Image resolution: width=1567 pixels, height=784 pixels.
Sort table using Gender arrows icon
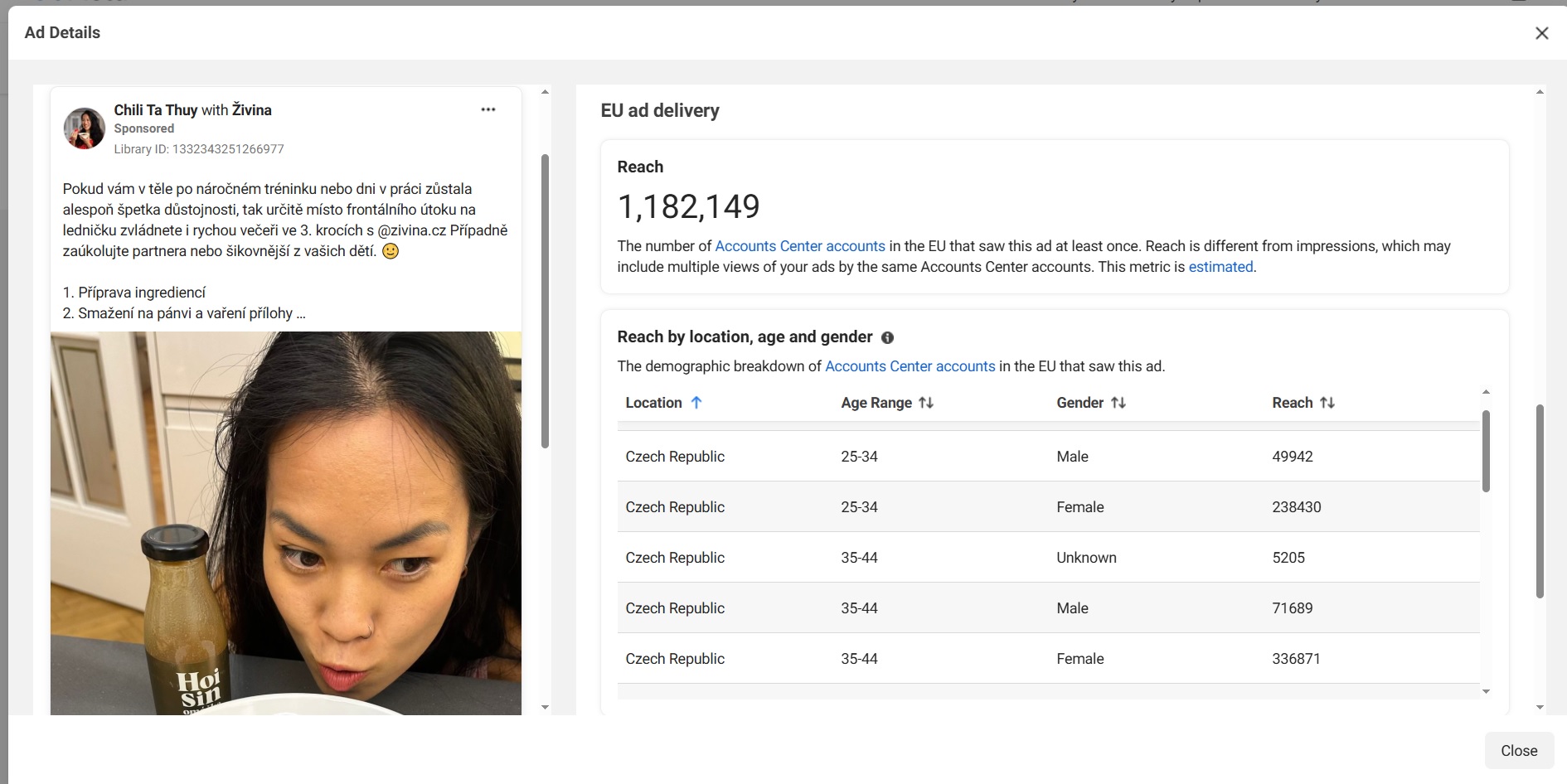[x=1118, y=403]
